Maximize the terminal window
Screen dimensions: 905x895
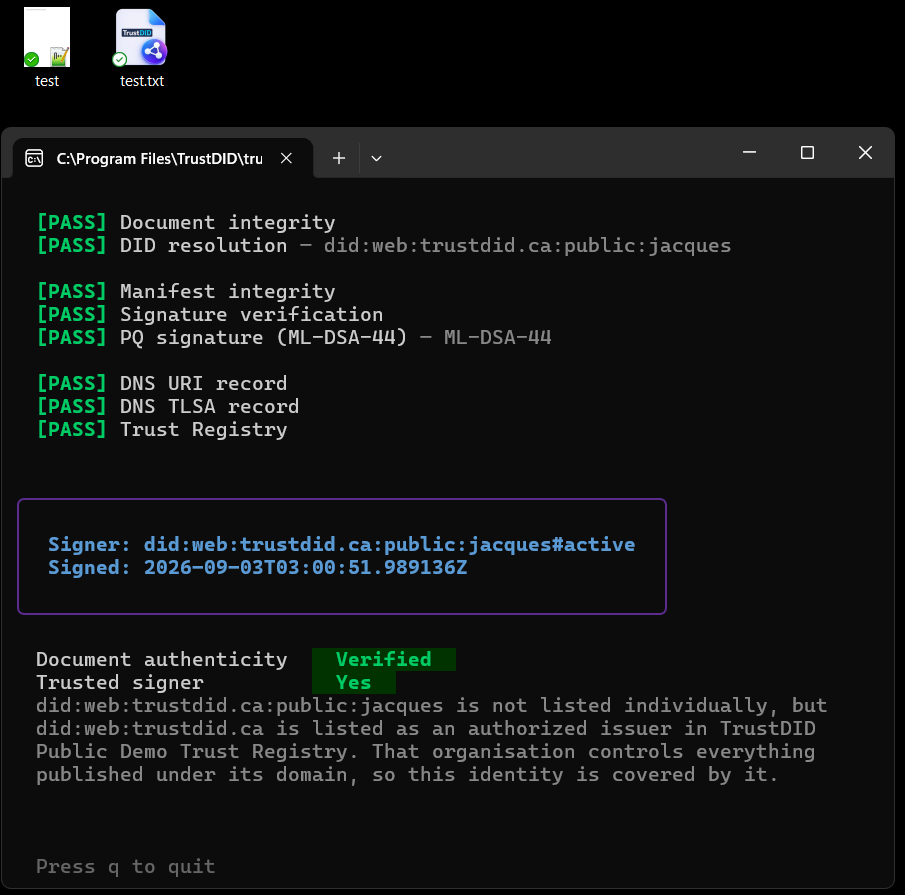tap(807, 152)
